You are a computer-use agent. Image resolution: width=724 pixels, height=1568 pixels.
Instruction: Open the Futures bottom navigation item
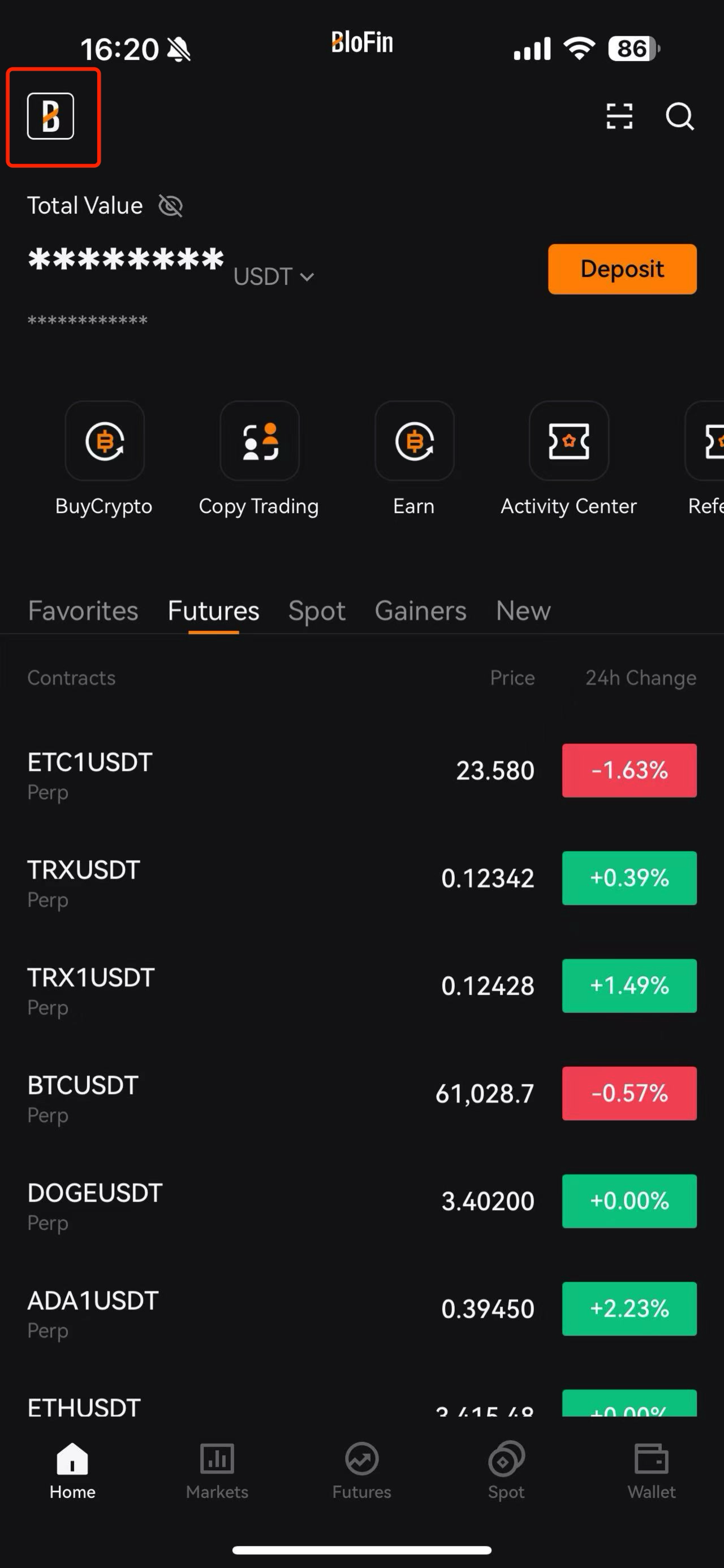(361, 1472)
